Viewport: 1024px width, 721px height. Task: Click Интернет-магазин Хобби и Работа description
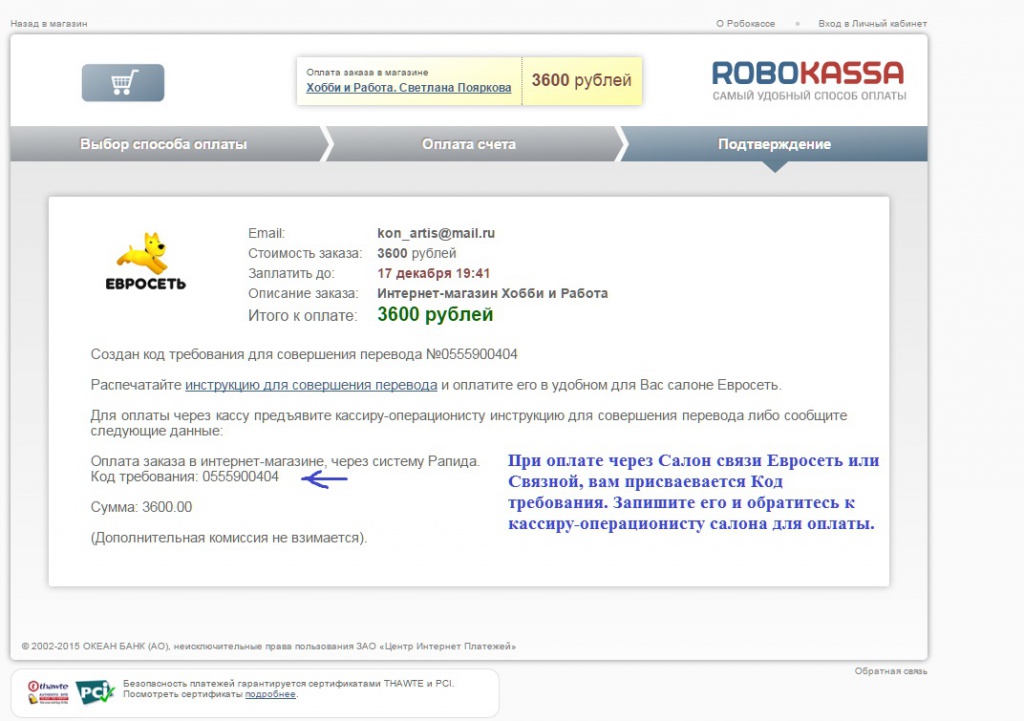pyautogui.click(x=492, y=293)
